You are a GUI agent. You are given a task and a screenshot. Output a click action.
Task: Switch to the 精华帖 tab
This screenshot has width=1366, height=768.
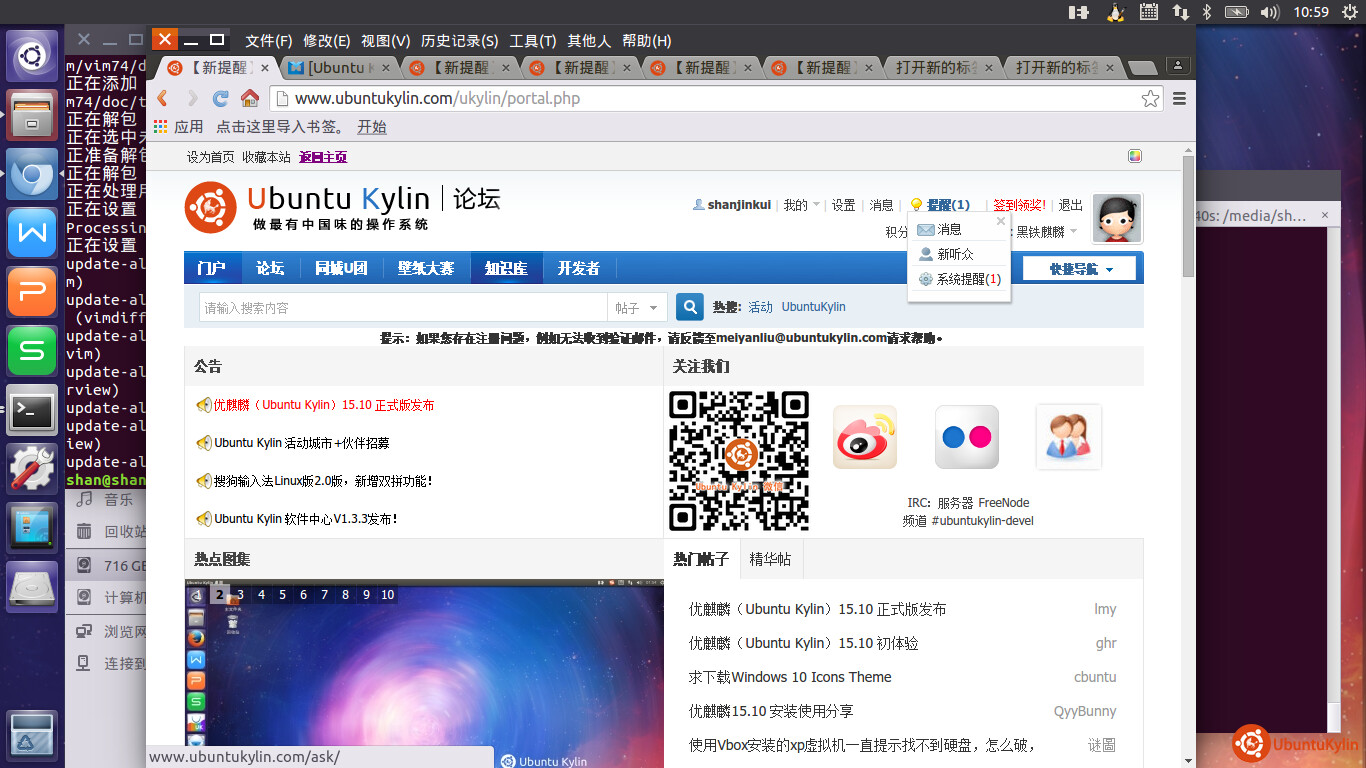770,559
